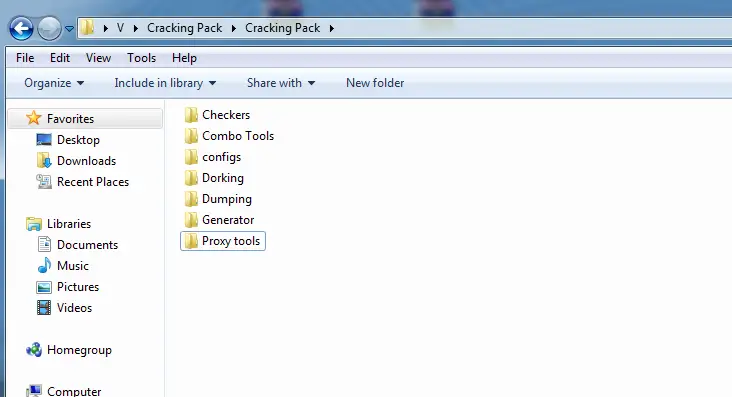The height and width of the screenshot is (397, 732).
Task: Click the Homegroup icon
Action: pyautogui.click(x=34, y=350)
